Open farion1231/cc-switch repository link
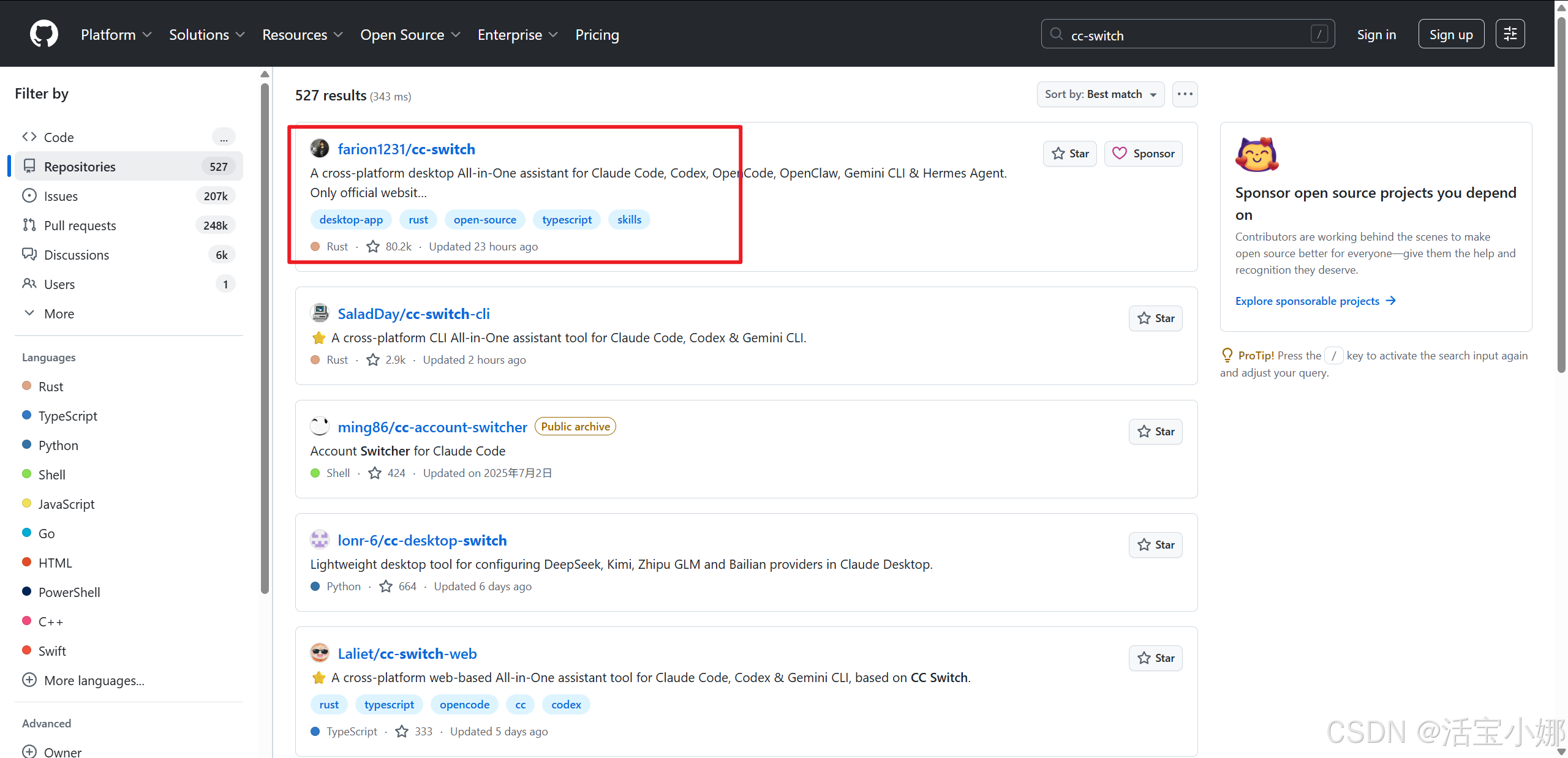Screen dimensions: 1568x758 pyautogui.click(x=406, y=149)
